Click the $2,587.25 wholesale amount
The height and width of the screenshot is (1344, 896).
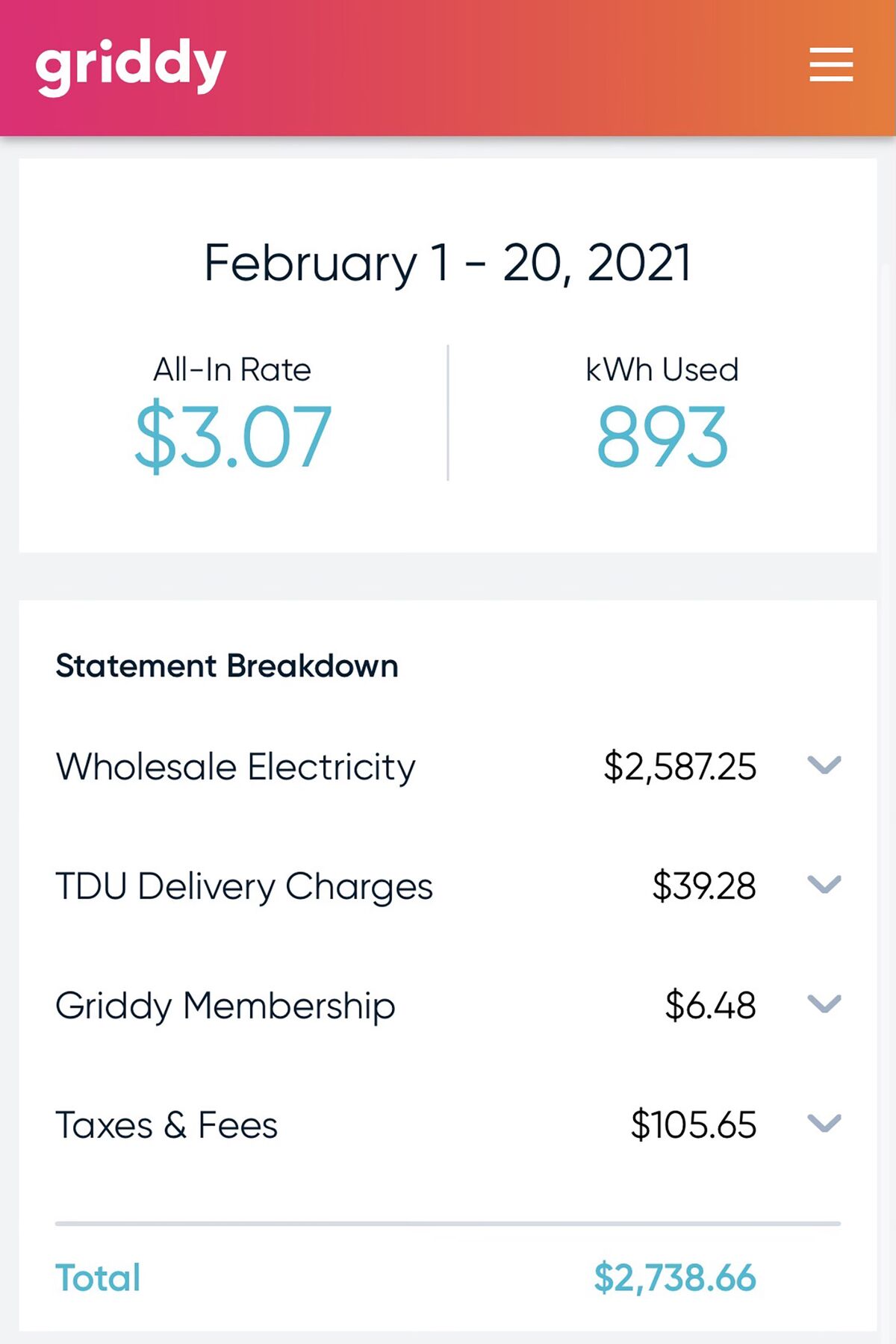point(680,768)
